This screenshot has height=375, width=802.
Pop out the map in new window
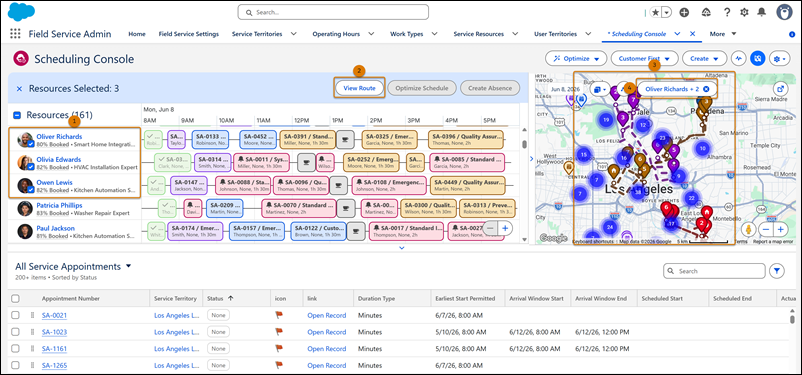780,89
